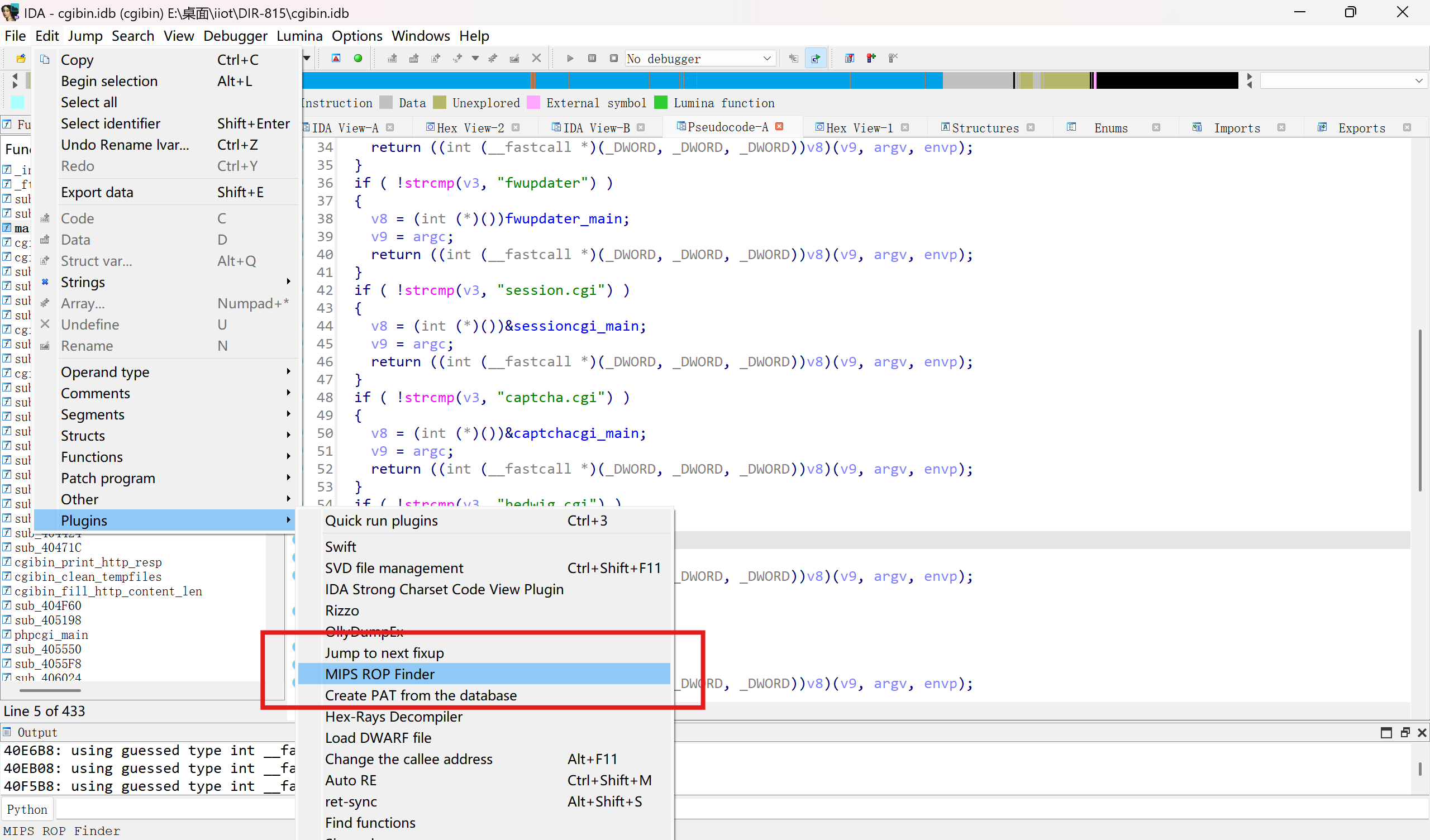
Task: Close the IDA View-A tab
Action: (390, 128)
